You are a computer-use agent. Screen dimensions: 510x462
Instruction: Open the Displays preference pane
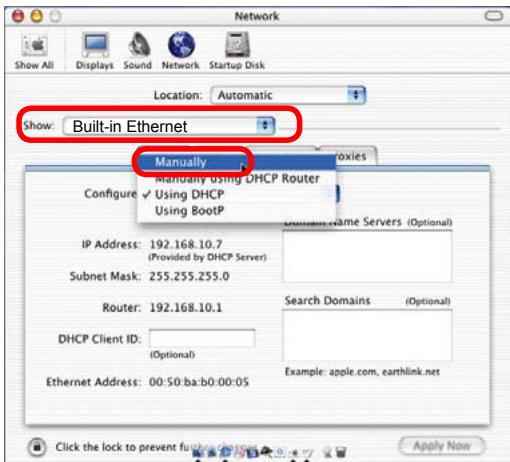pyautogui.click(x=95, y=51)
